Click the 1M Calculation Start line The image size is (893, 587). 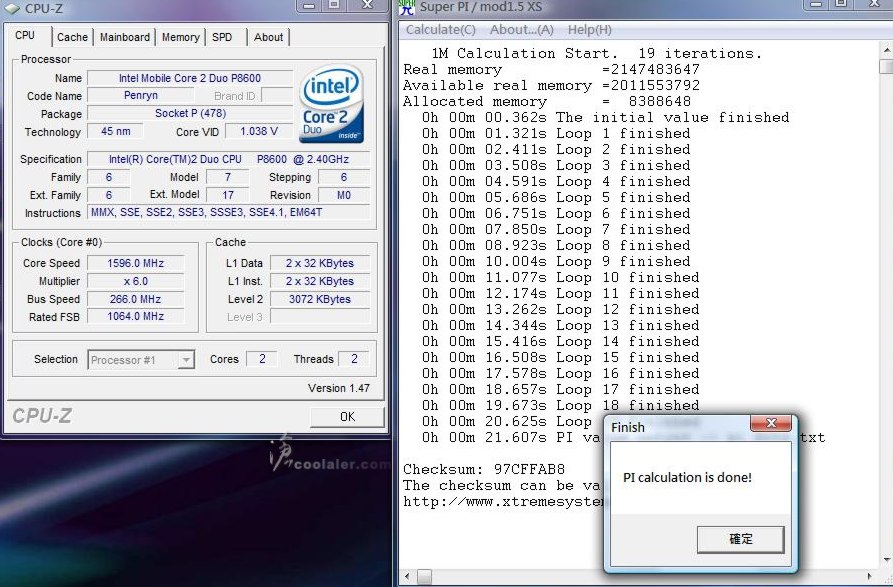(596, 54)
